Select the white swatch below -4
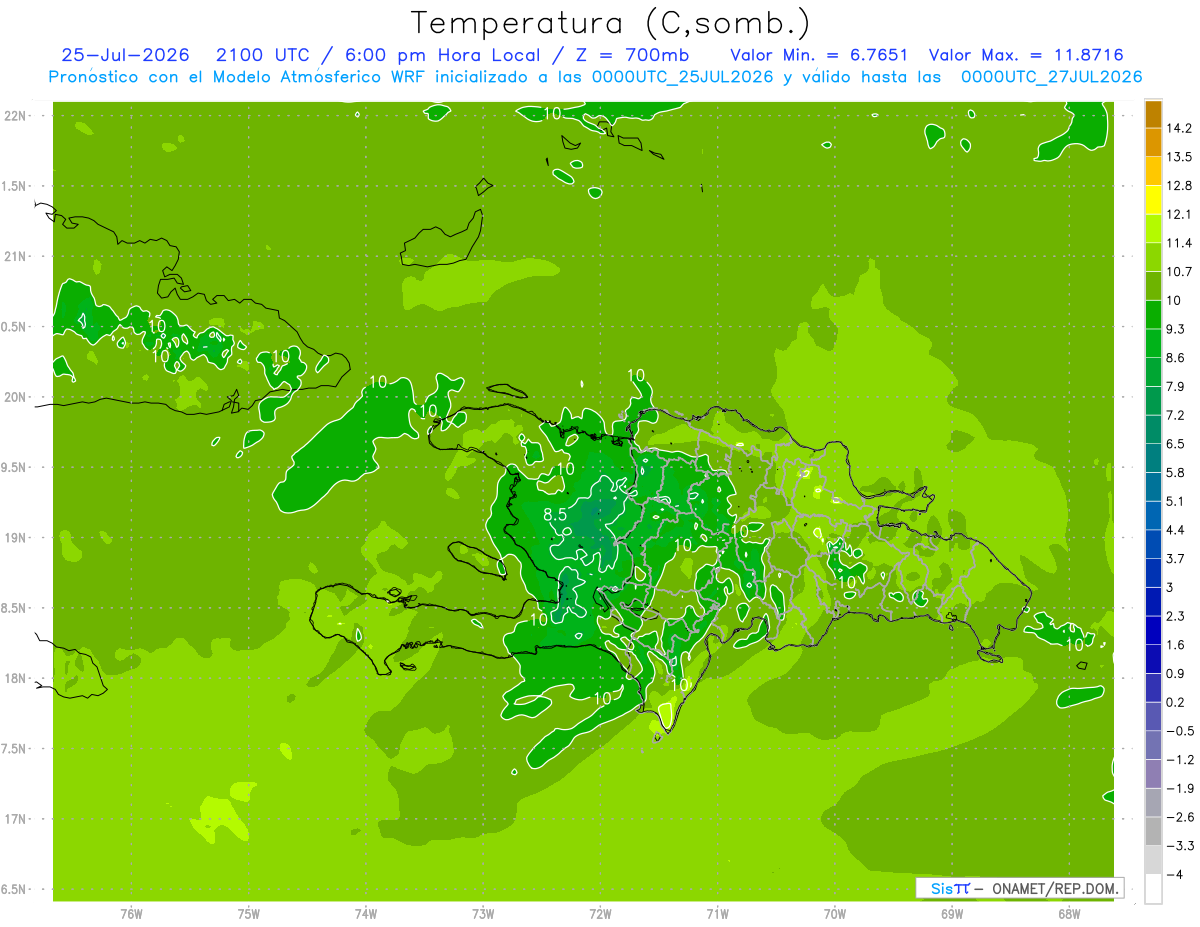Viewport: 1200px width, 927px height. (x=1153, y=888)
